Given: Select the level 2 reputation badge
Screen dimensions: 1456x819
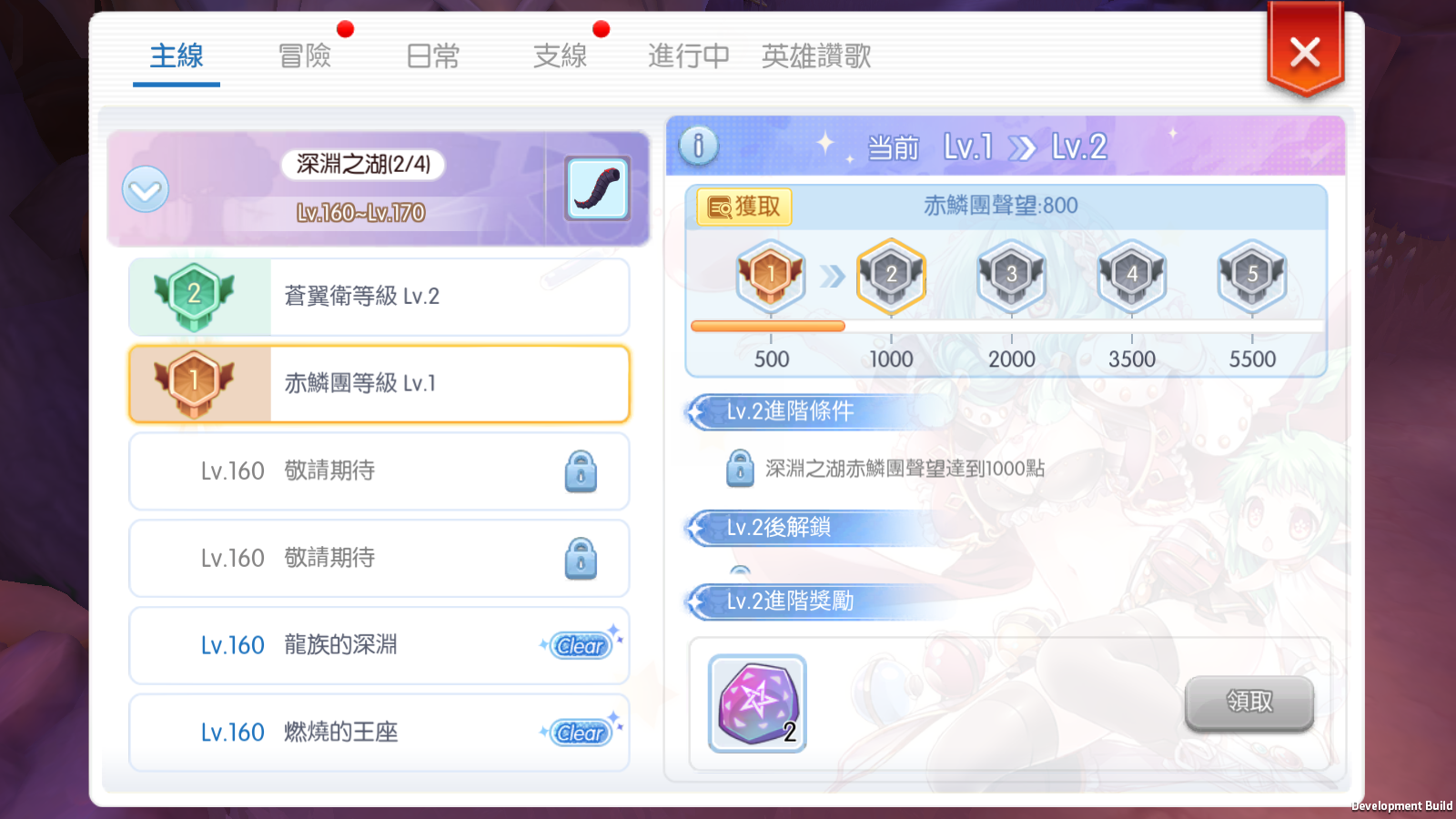Looking at the screenshot, I should tap(891, 274).
